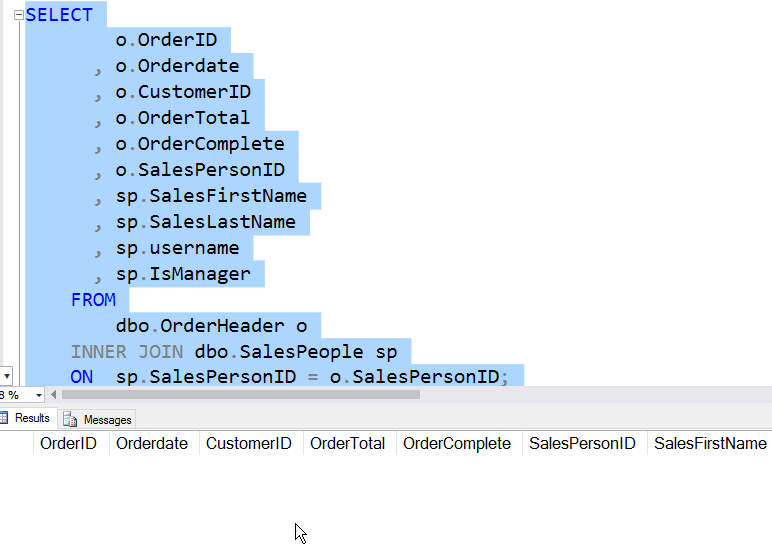This screenshot has height=544, width=772.
Task: Click the vertical scrollbar down arrow
Action: tap(6, 376)
